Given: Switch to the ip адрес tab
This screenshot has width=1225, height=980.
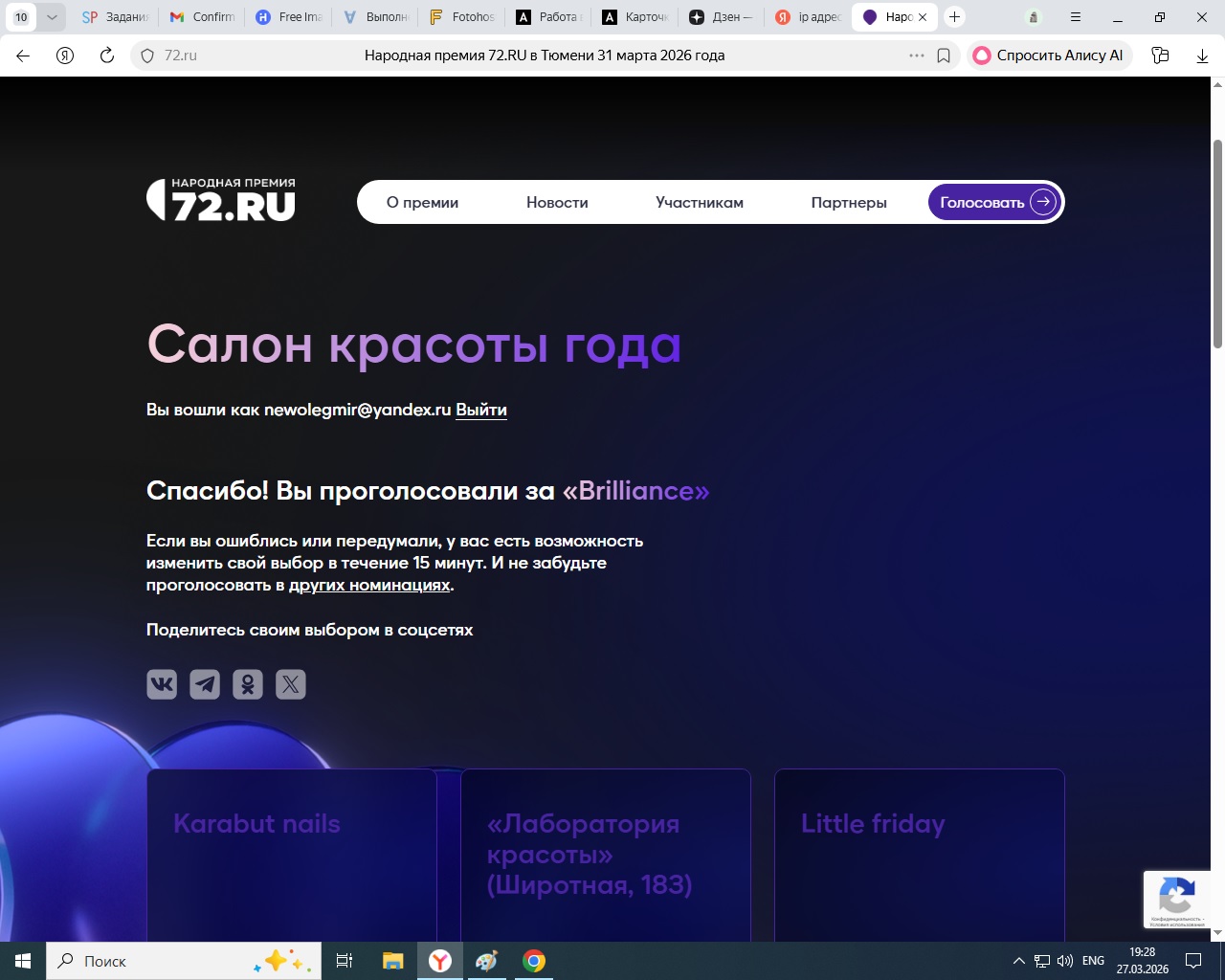Looking at the screenshot, I should point(809,17).
